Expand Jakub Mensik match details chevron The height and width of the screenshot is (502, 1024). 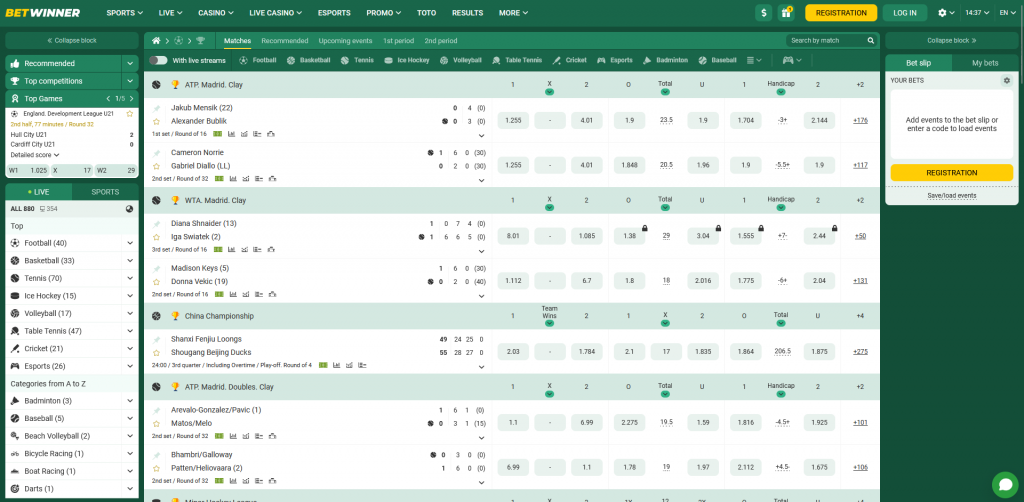482,136
